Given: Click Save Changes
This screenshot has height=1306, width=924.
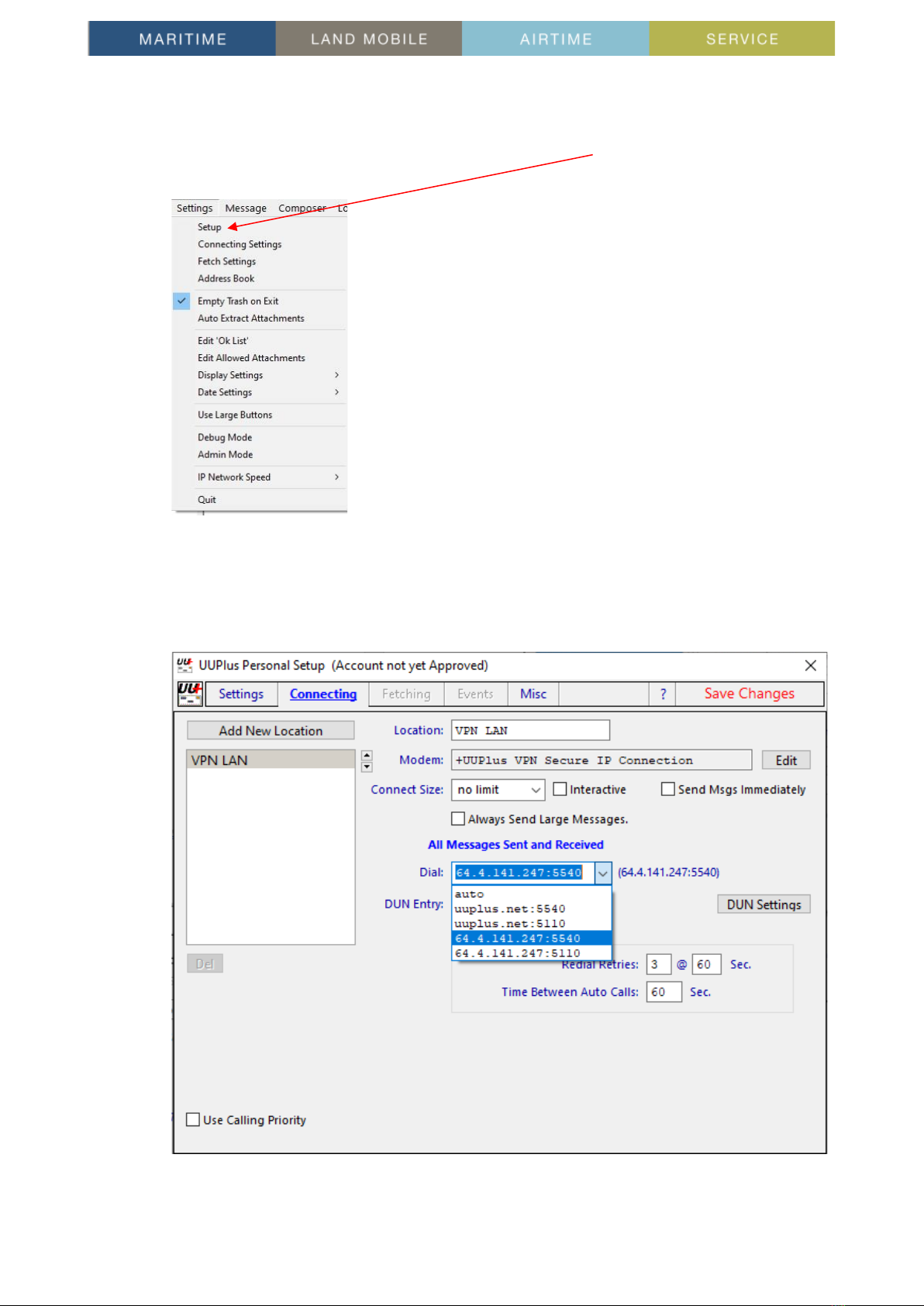Looking at the screenshot, I should tap(750, 694).
